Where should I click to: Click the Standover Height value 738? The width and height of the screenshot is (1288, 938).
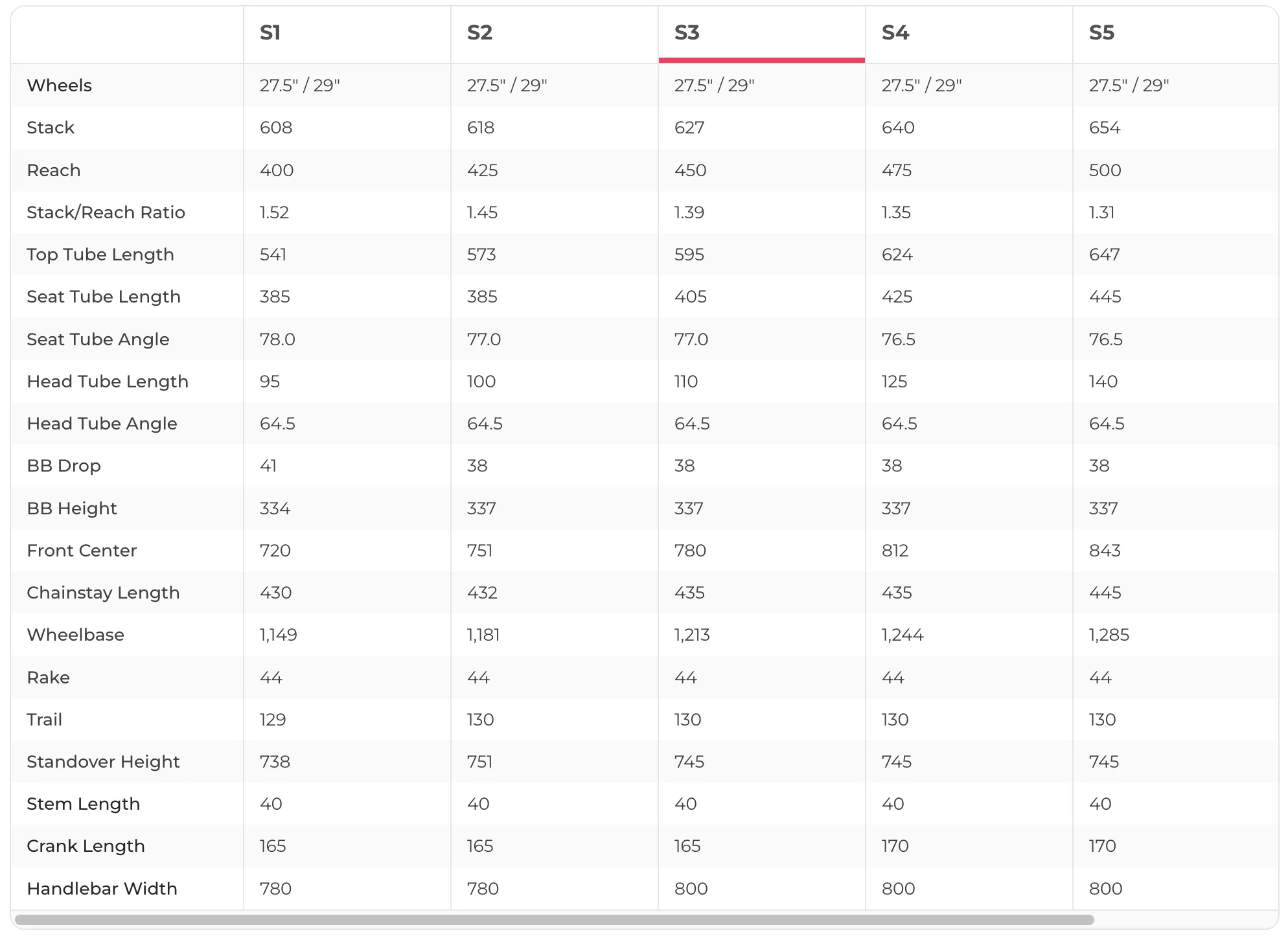[x=275, y=762]
